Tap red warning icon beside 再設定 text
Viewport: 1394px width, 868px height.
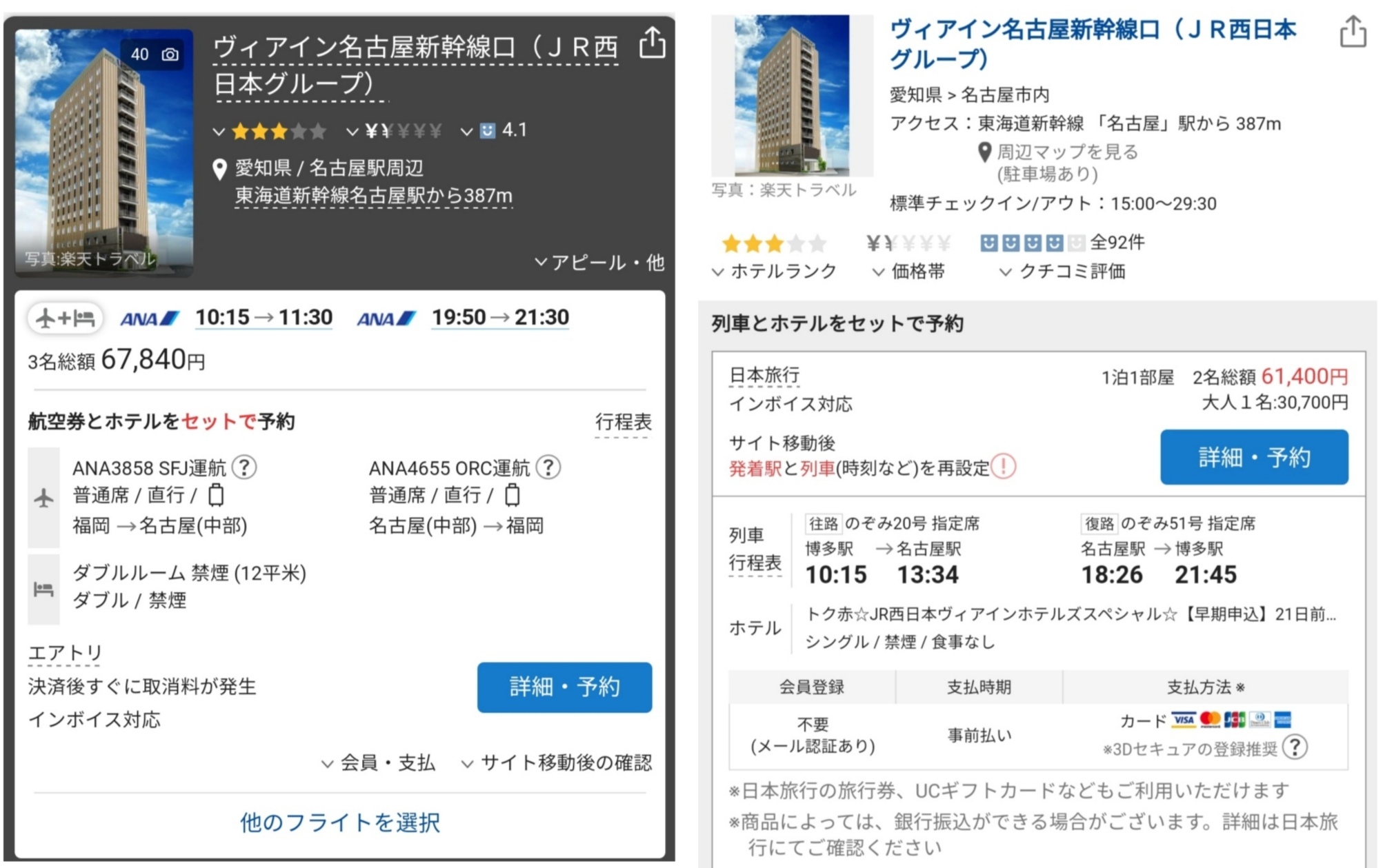click(1003, 467)
